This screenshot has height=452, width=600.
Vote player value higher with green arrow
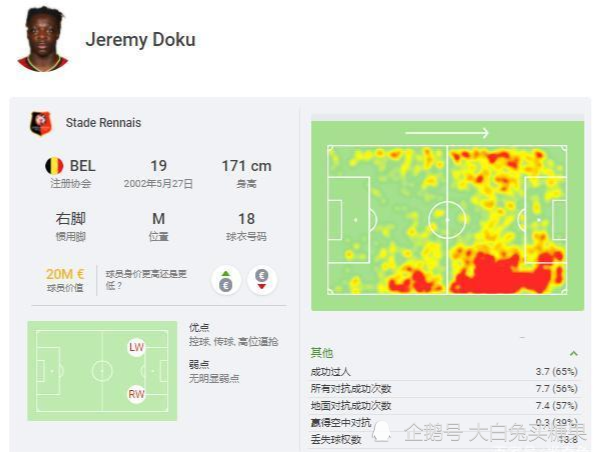tap(226, 280)
